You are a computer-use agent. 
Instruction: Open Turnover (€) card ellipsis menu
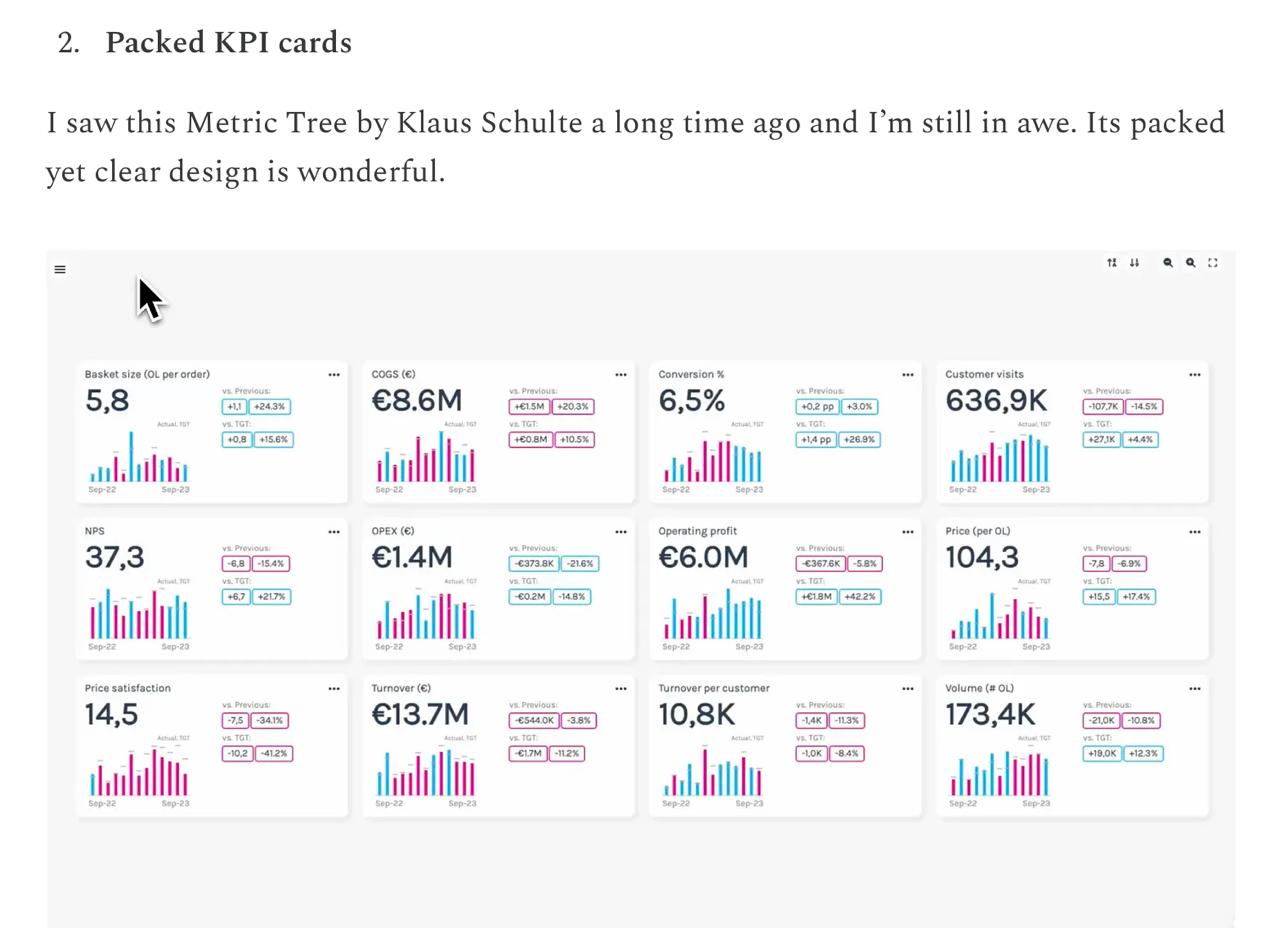(621, 689)
